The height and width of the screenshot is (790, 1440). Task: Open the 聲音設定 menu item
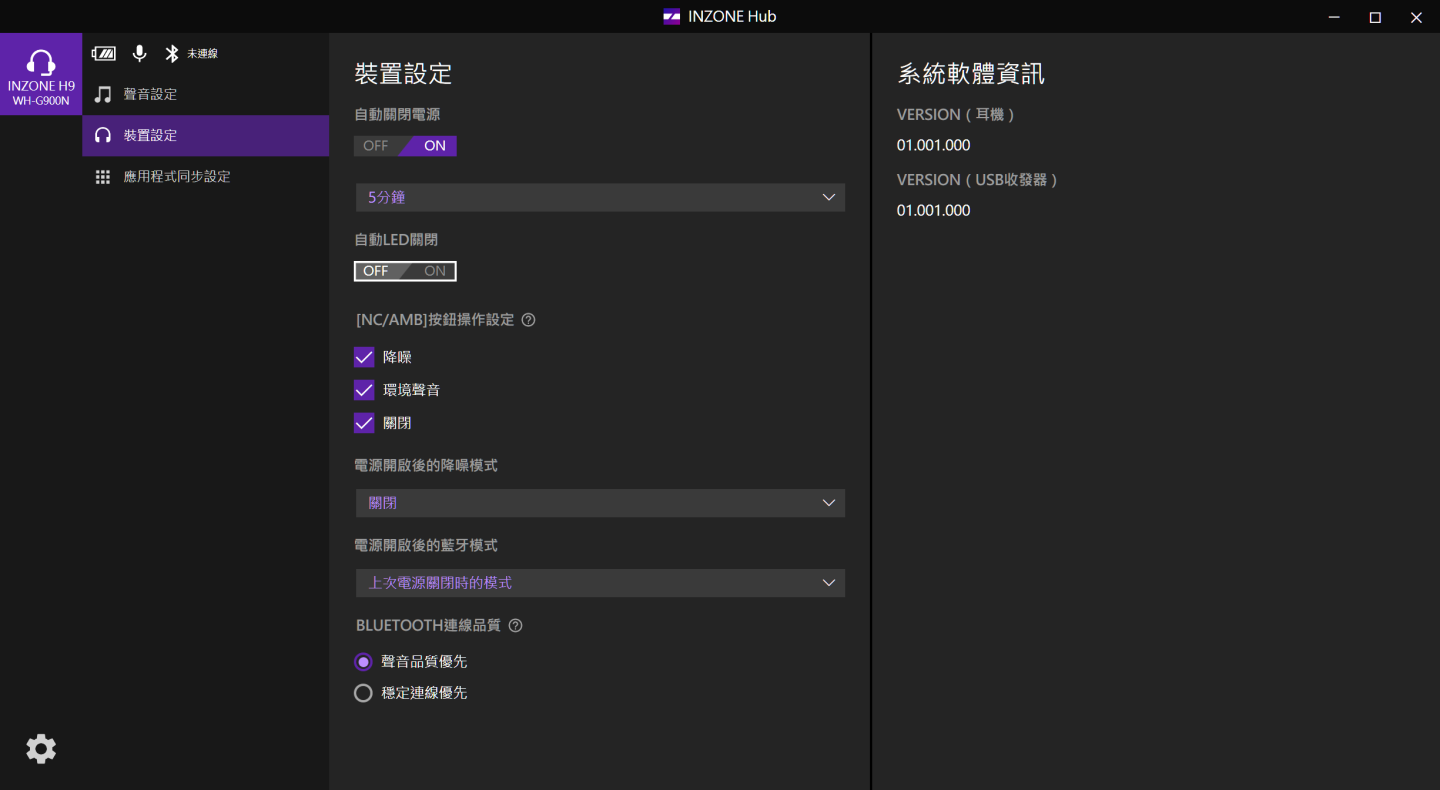point(150,94)
